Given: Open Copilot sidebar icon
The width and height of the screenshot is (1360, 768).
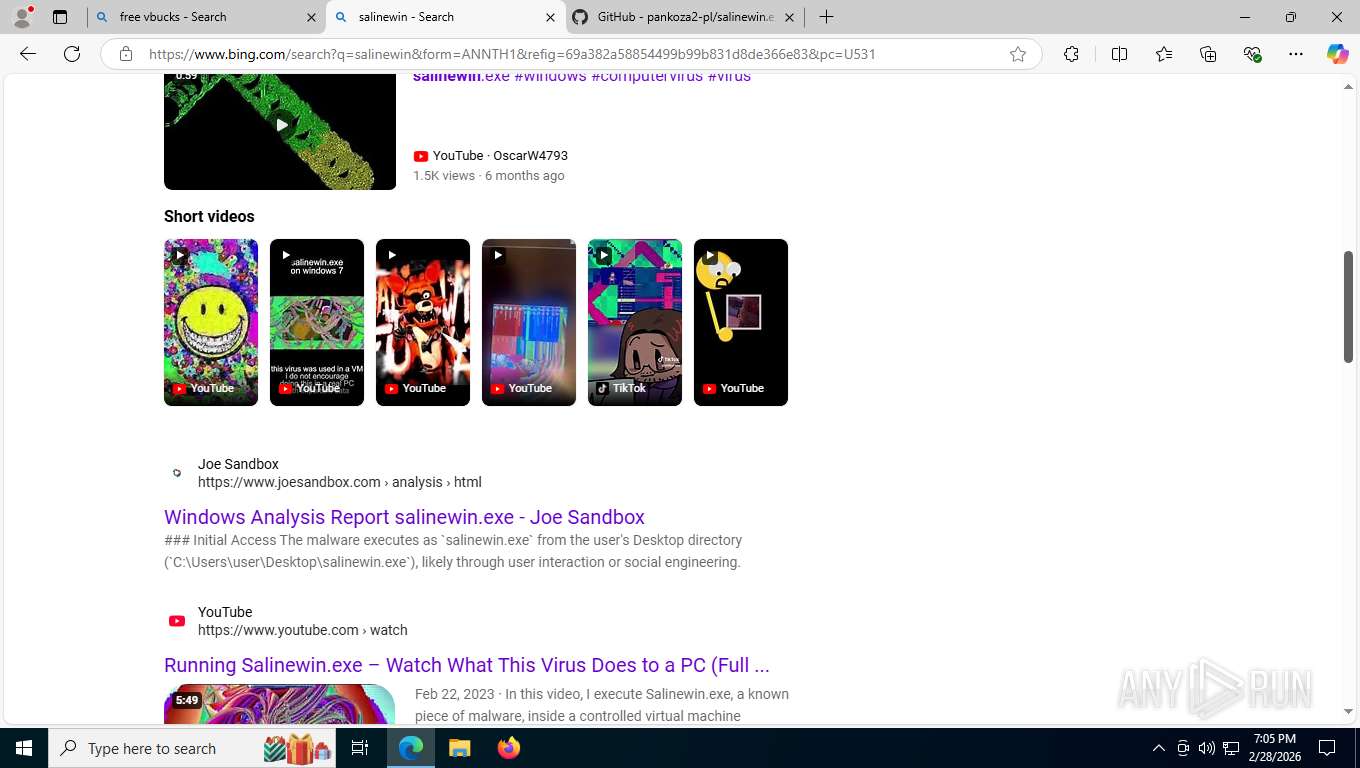Looking at the screenshot, I should point(1337,54).
